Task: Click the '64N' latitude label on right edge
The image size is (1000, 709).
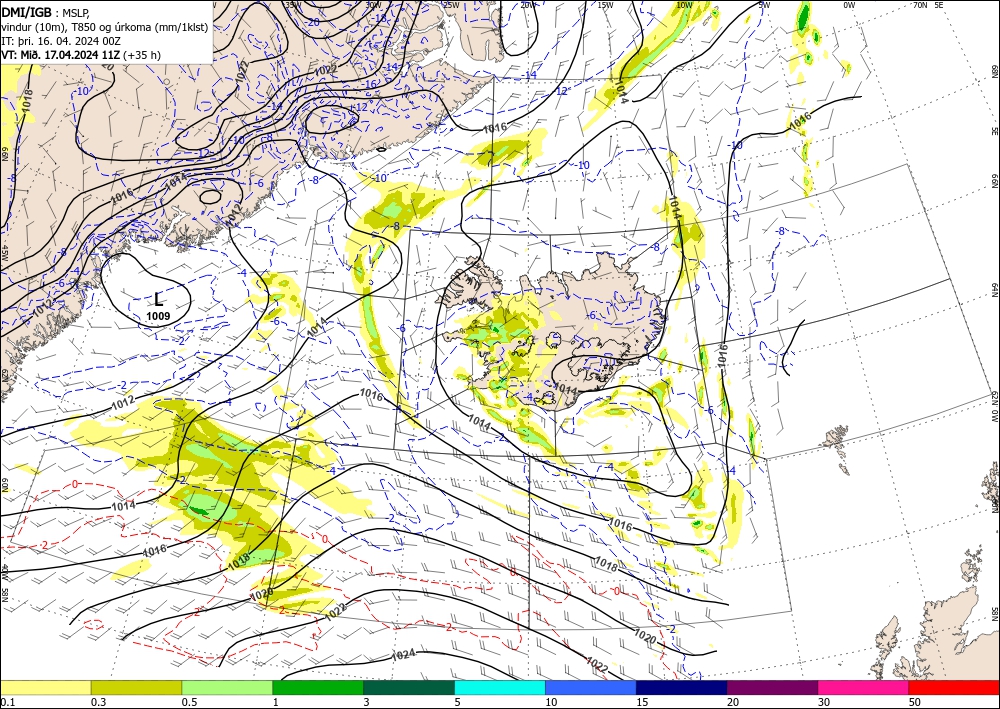Action: click(x=994, y=291)
